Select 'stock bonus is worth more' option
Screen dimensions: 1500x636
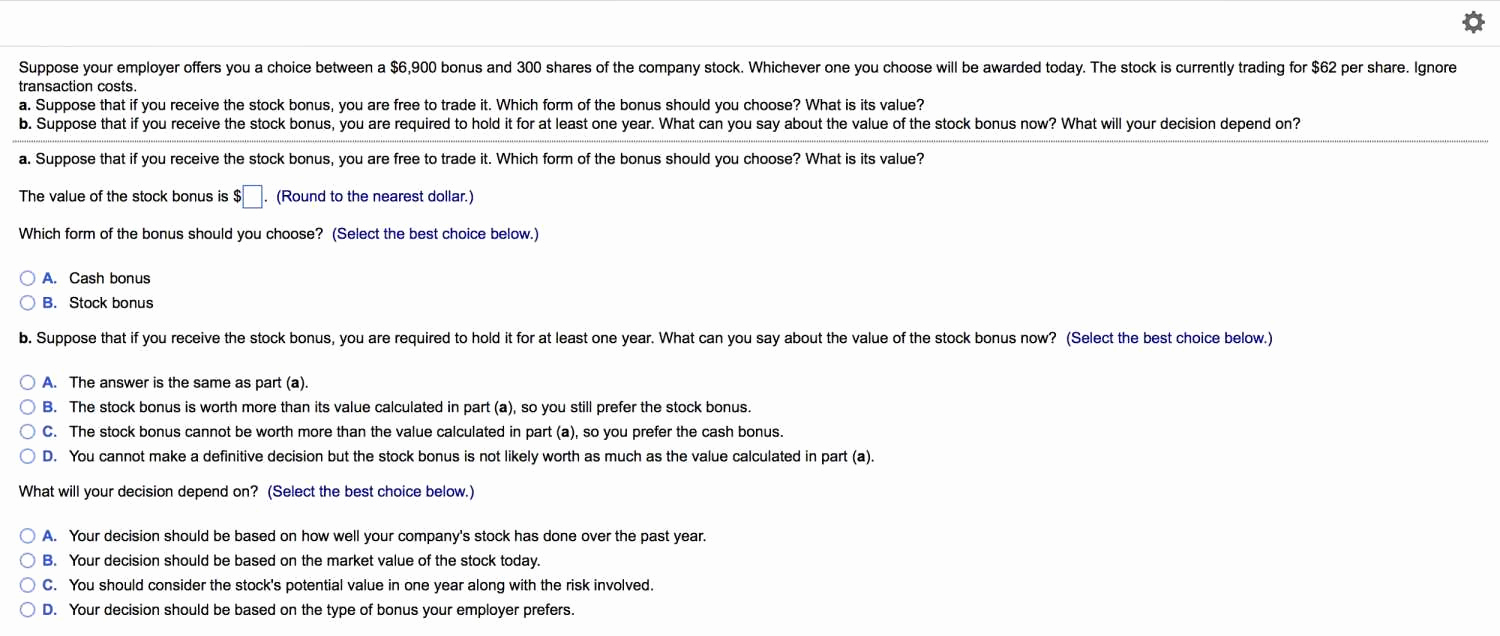[28, 407]
